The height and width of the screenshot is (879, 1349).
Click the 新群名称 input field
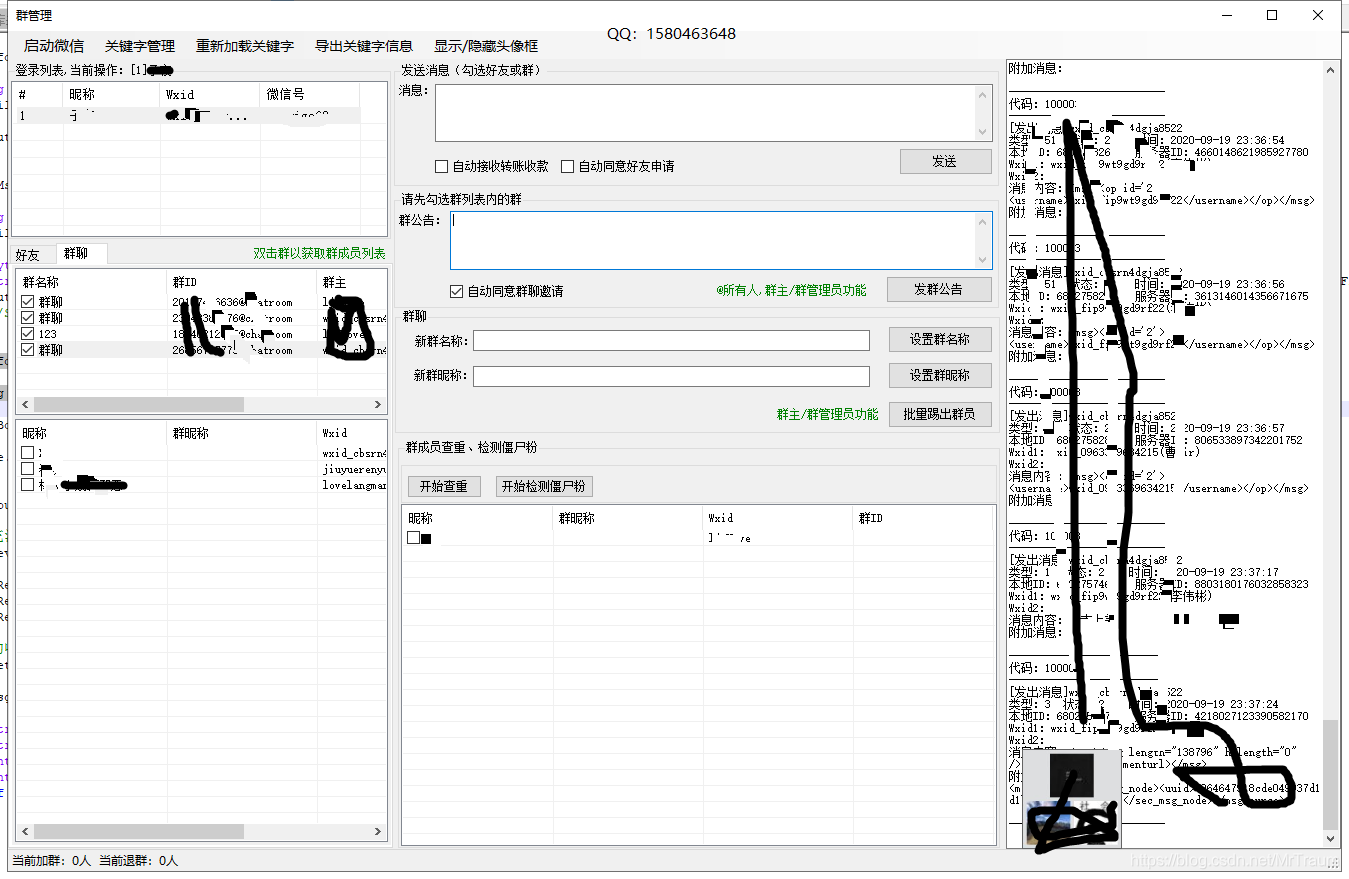[671, 340]
